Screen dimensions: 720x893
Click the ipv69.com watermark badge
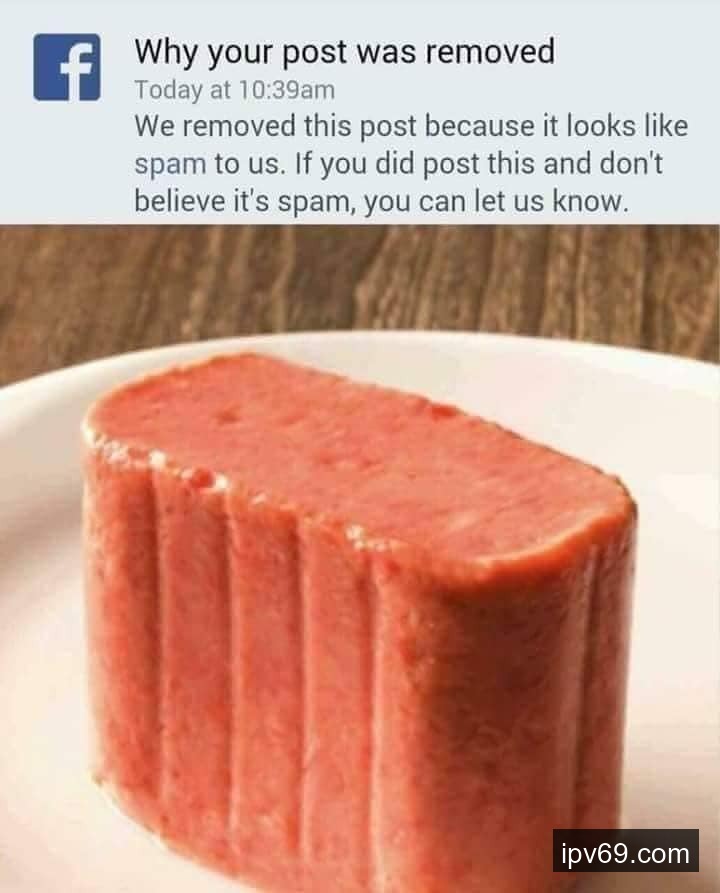tap(625, 854)
